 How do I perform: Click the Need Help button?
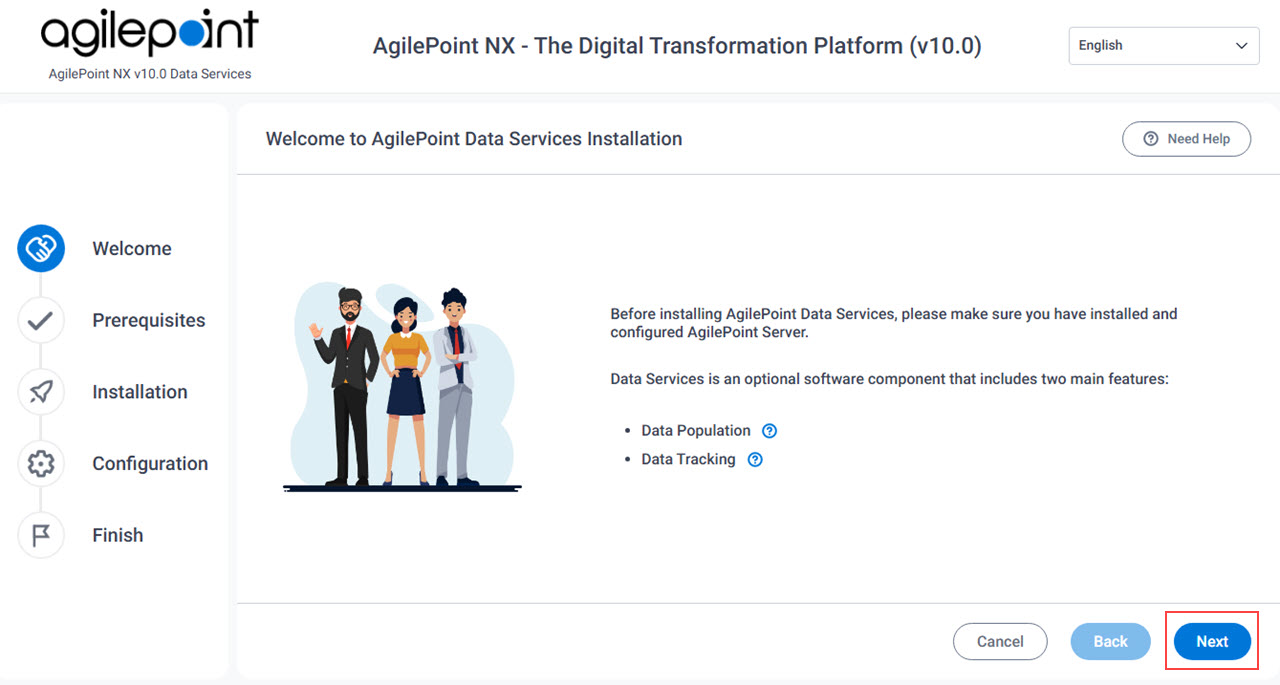[x=1186, y=139]
